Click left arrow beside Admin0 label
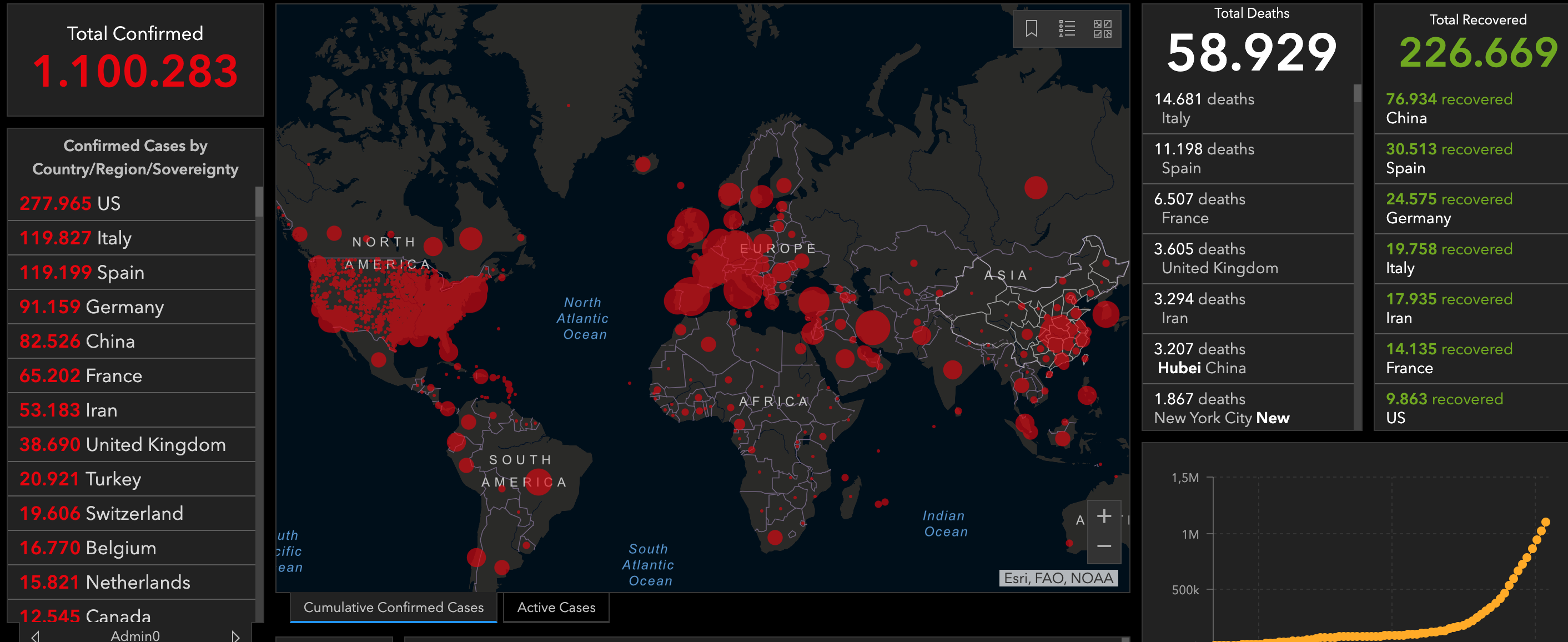This screenshot has height=642, width=1568. click(36, 636)
